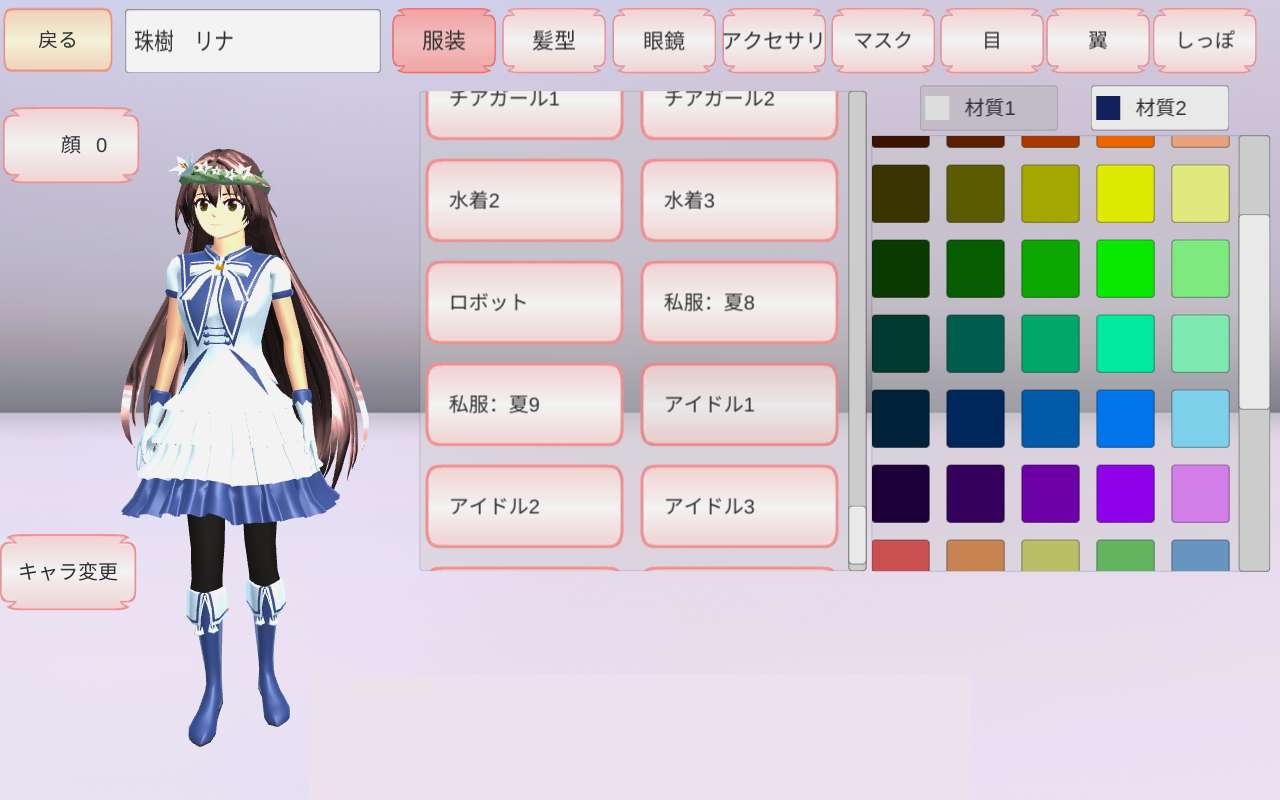1280x800 pixels.
Task: Click the 戻る back button
Action: (x=58, y=40)
